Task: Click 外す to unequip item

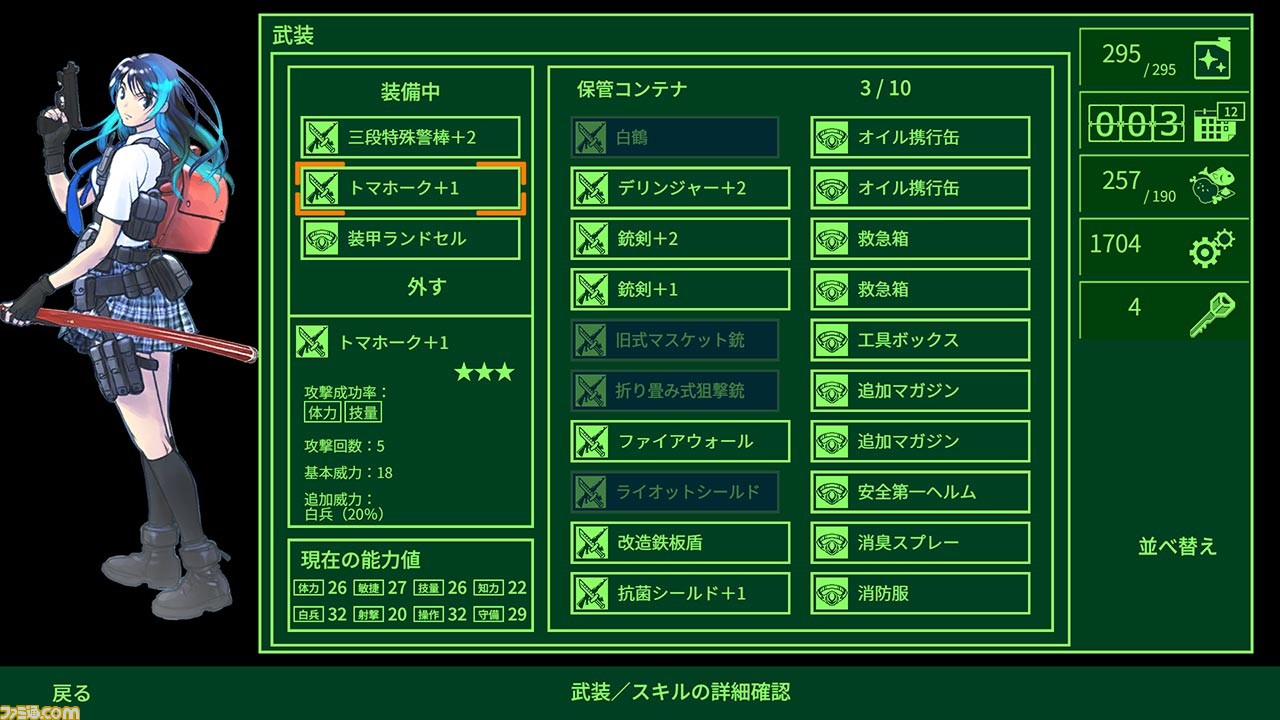Action: click(426, 287)
